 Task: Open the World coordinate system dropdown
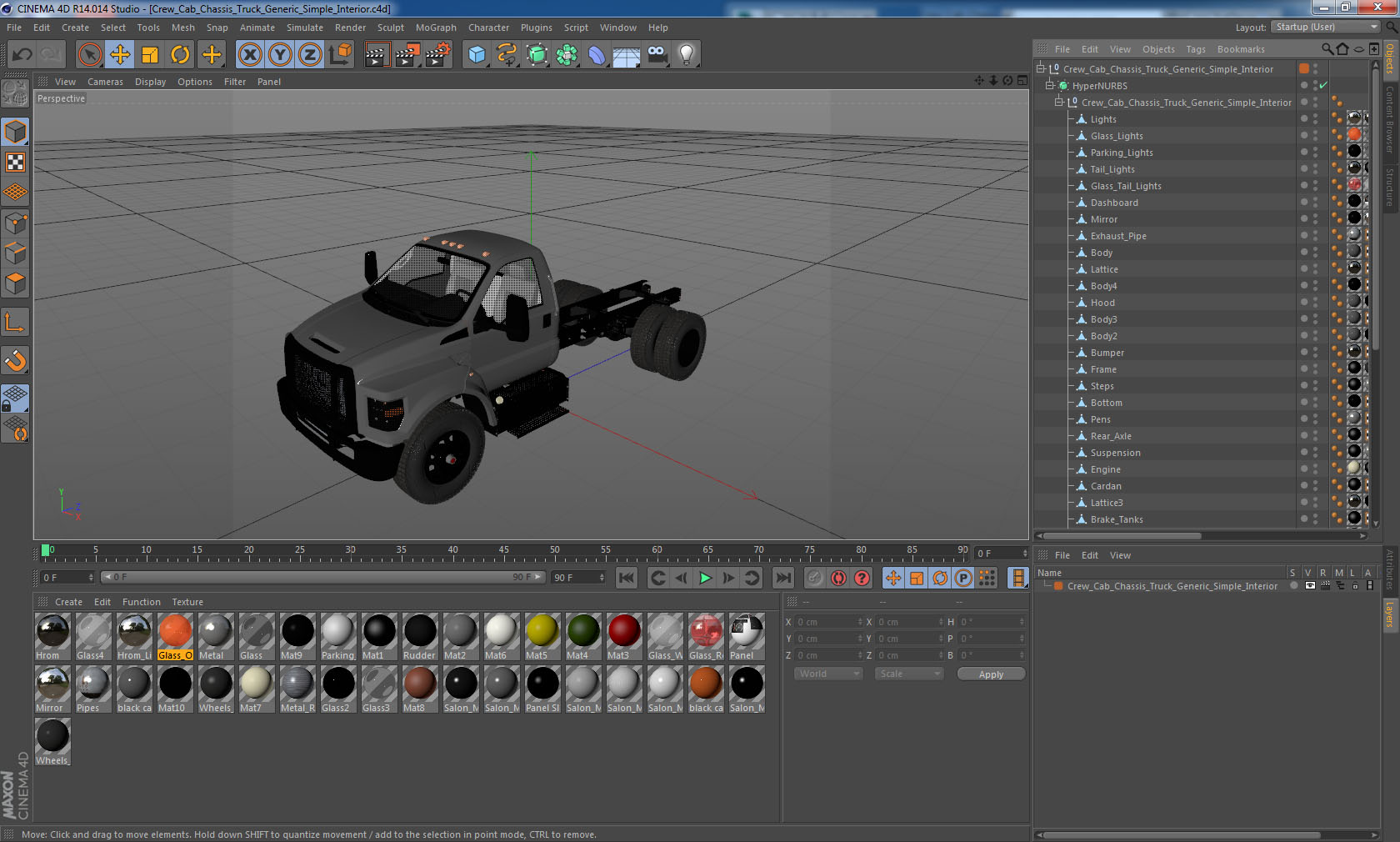point(828,674)
